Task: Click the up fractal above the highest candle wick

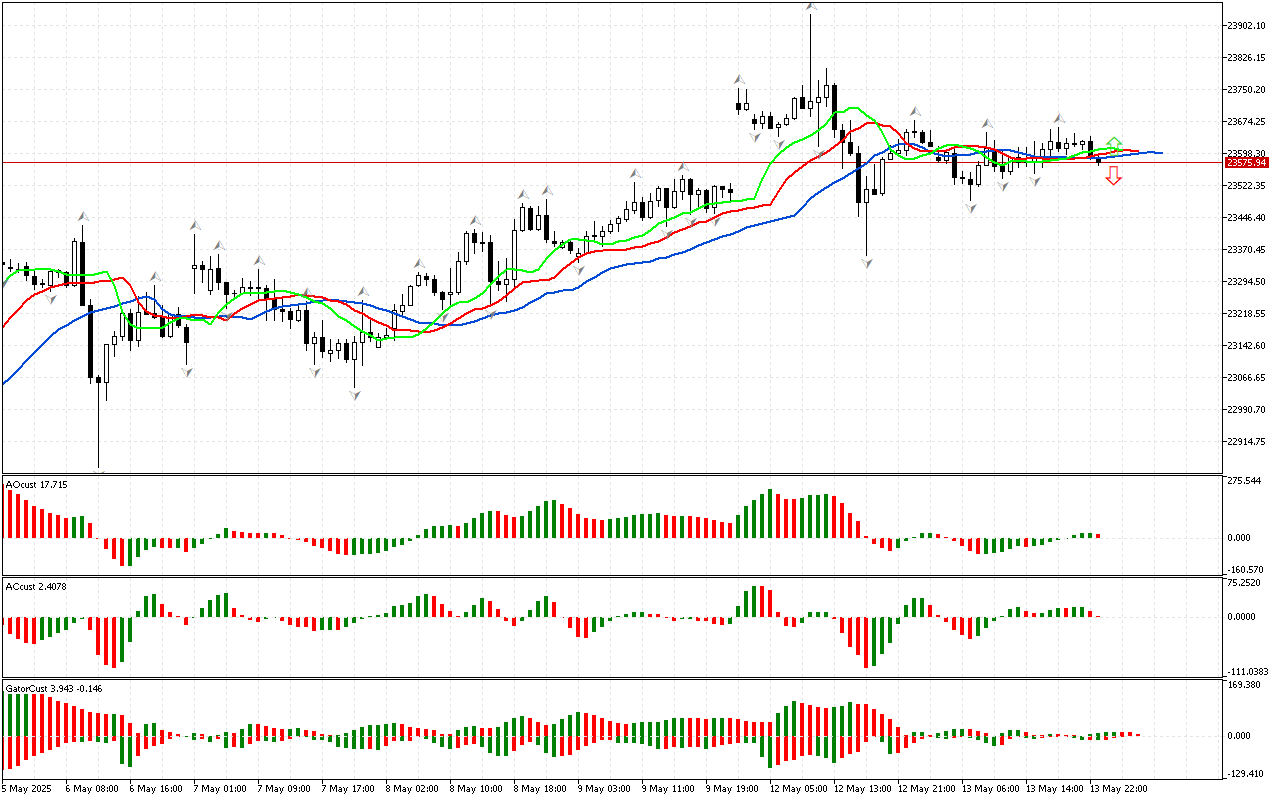Action: 811,8
